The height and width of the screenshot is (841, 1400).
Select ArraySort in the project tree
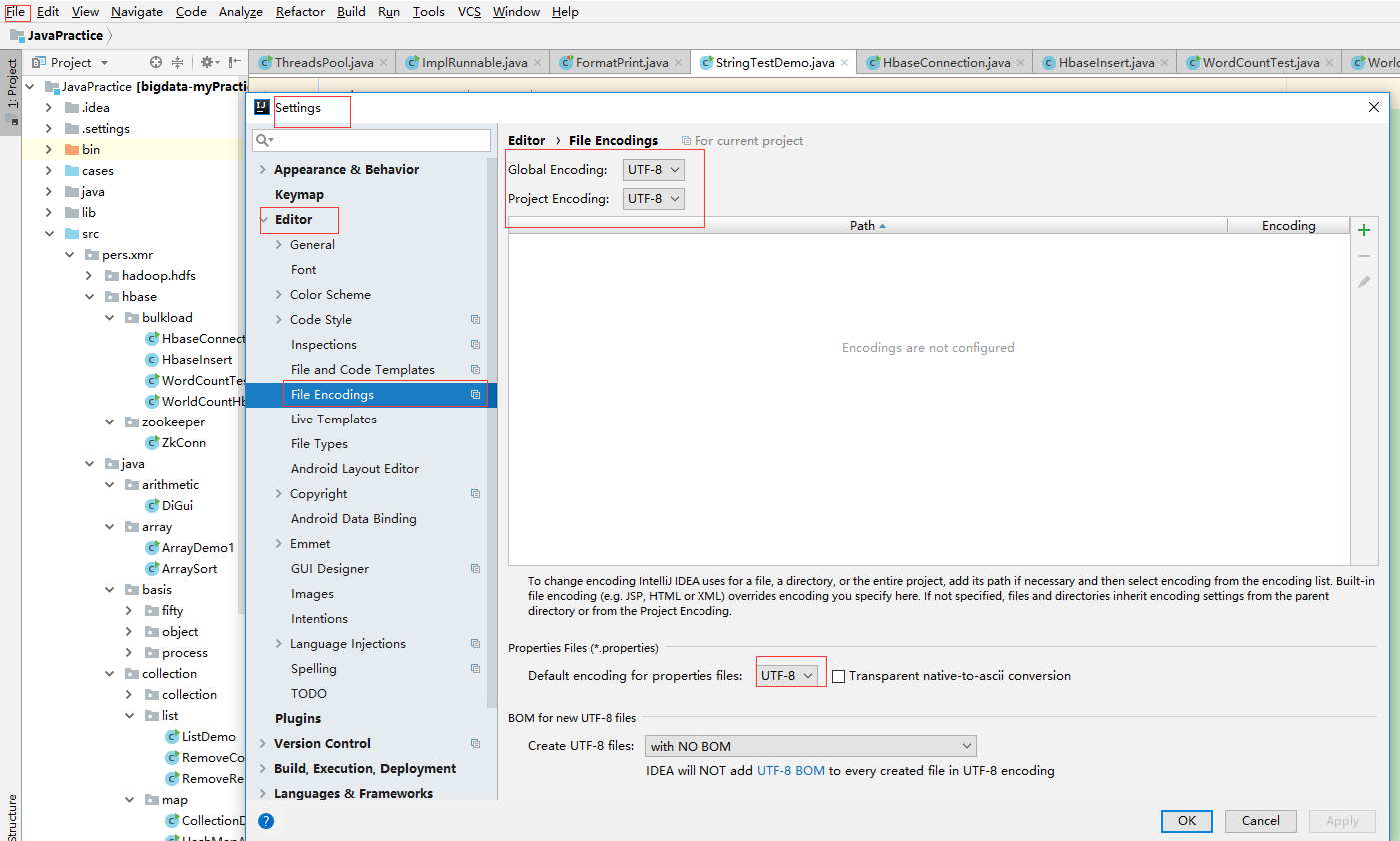click(x=189, y=569)
